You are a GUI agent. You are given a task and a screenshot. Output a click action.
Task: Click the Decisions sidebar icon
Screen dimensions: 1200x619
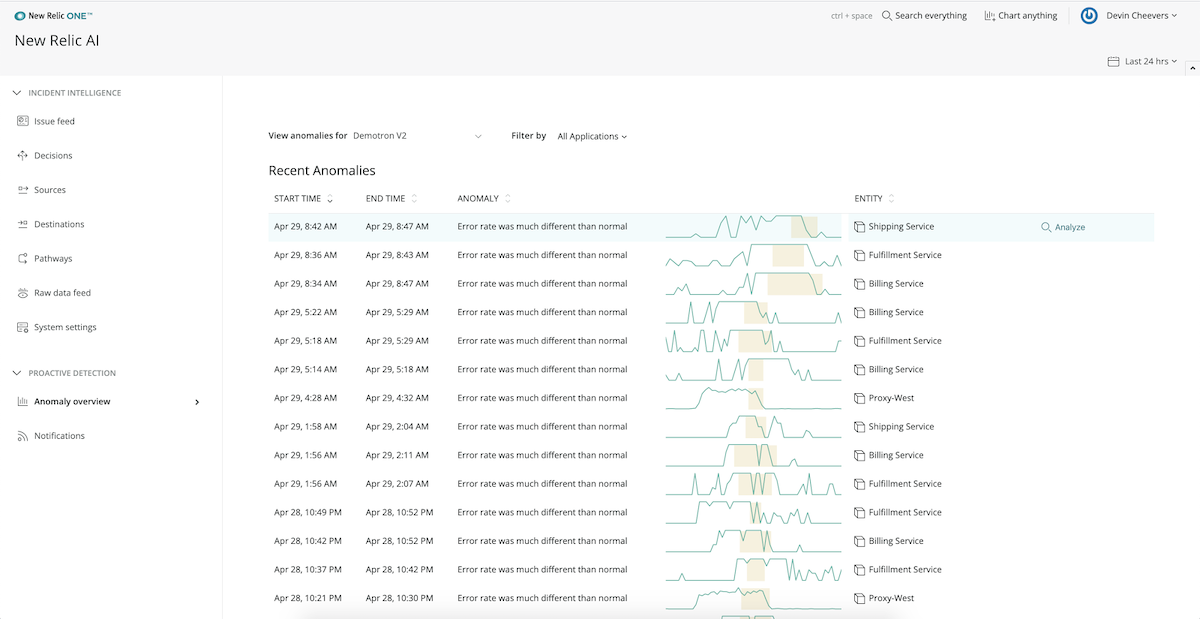(23, 156)
